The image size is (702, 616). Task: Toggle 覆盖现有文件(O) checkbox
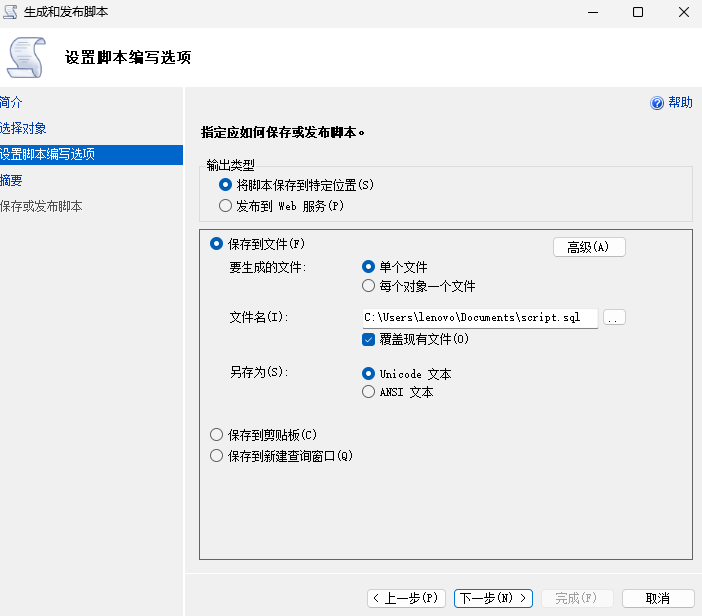pyautogui.click(x=368, y=339)
